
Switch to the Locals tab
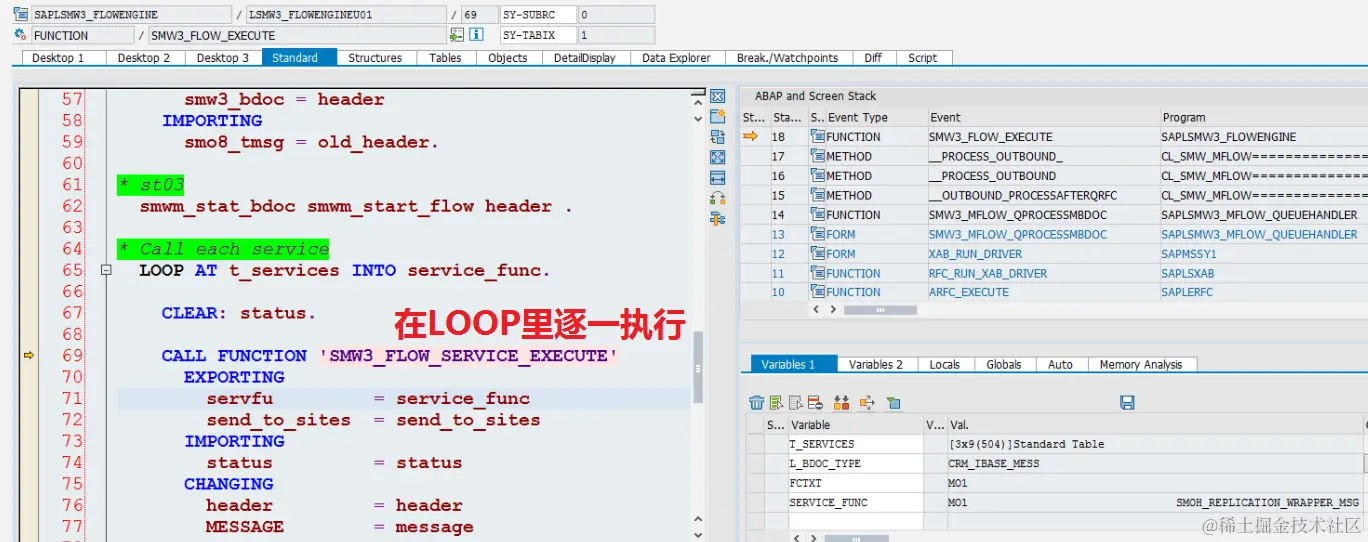944,365
